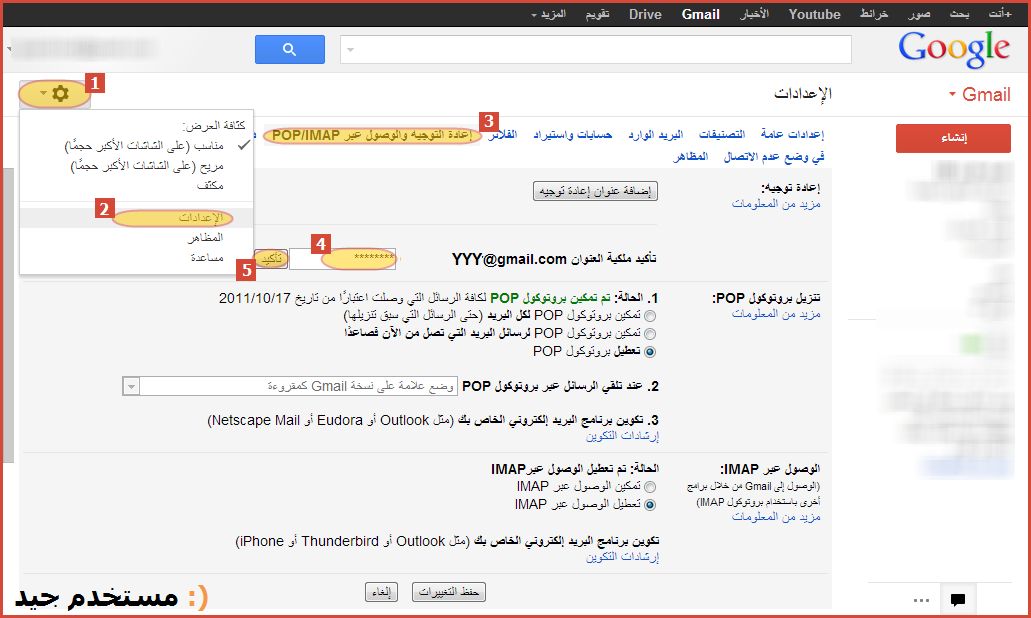Click the verification code input field
1031x618 pixels.
tap(343, 258)
